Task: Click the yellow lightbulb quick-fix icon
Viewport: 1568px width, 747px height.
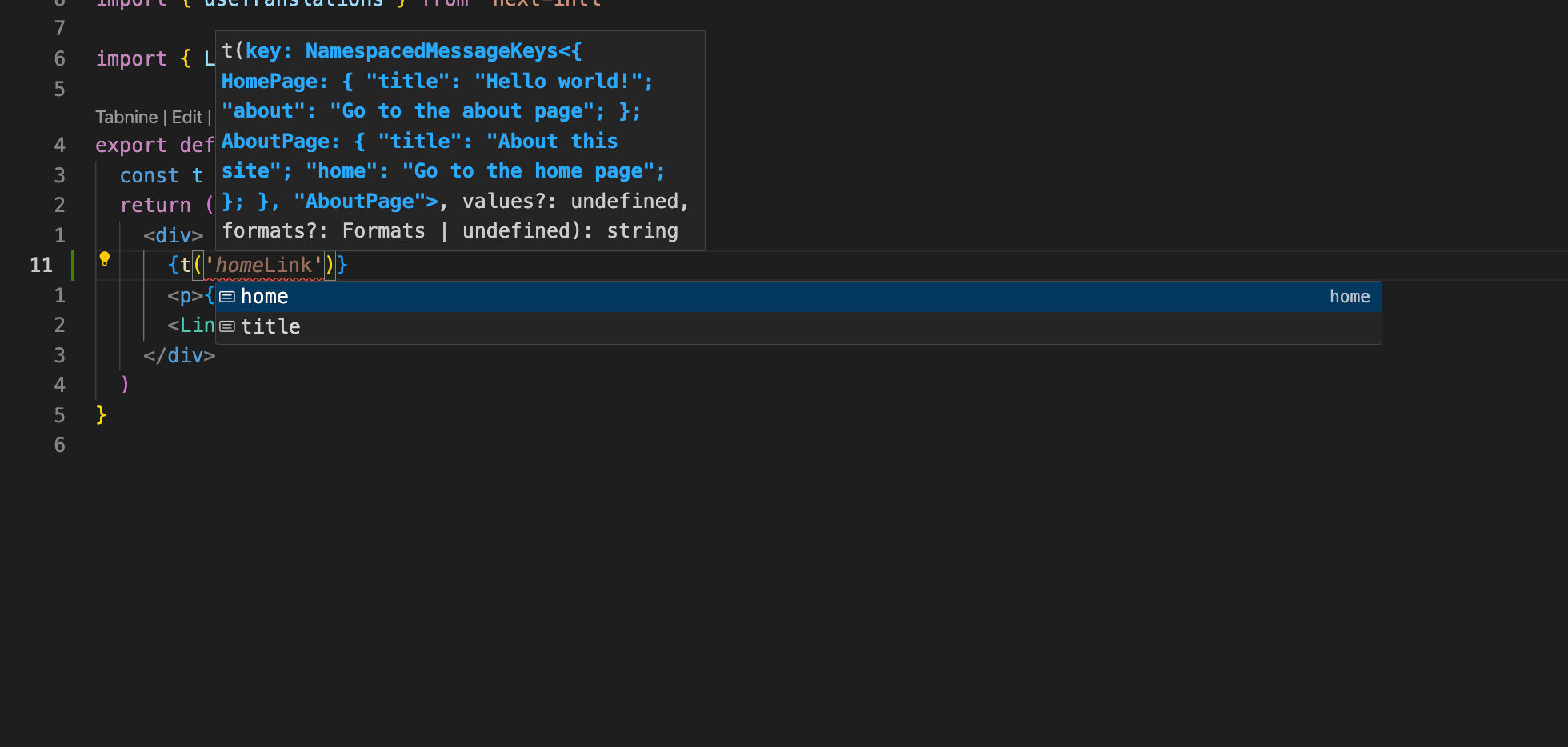Action: pyautogui.click(x=104, y=258)
